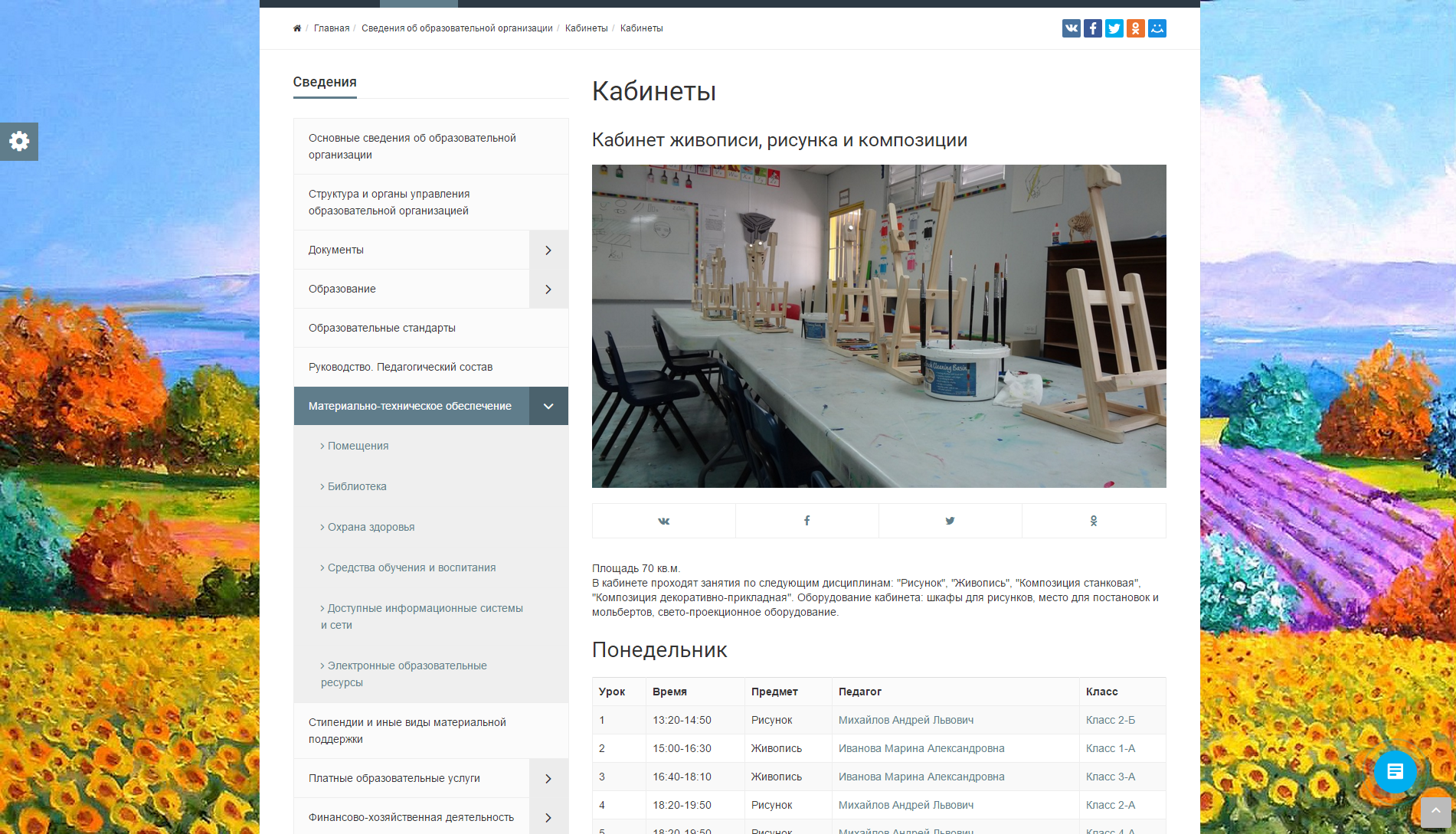Open the settings gear panel

[x=19, y=142]
